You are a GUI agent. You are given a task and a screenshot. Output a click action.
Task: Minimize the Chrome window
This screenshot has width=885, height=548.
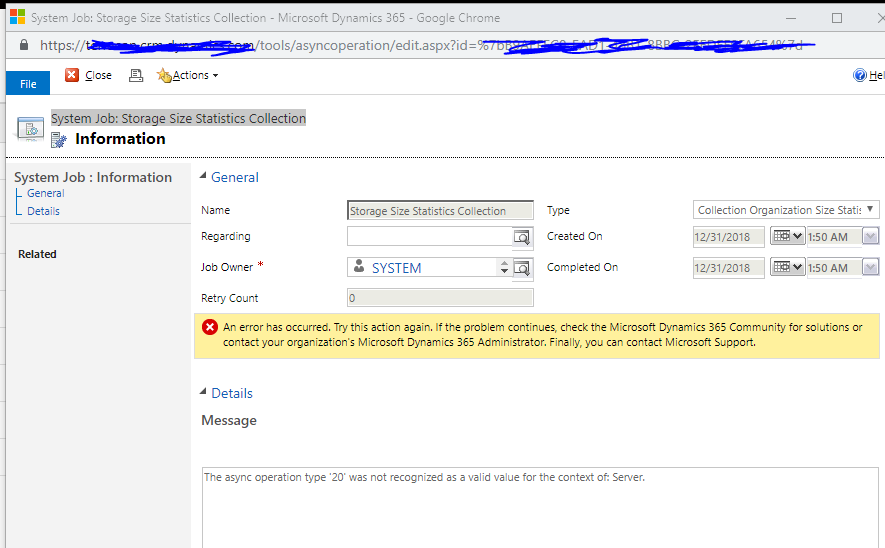click(x=791, y=18)
